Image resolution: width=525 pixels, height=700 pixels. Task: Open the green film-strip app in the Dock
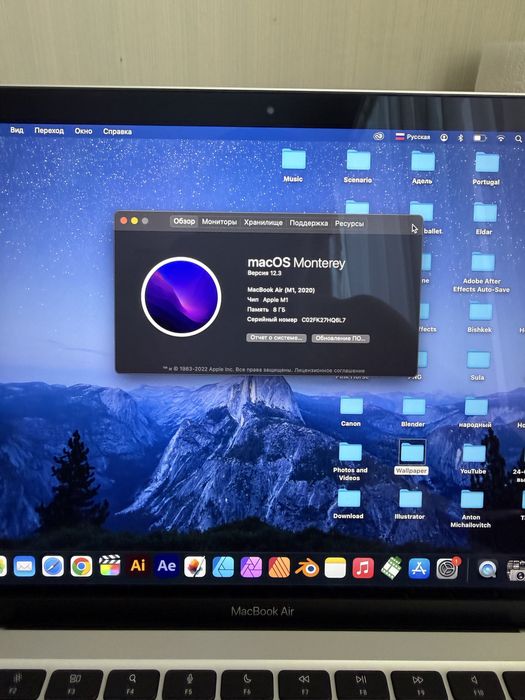tap(392, 568)
